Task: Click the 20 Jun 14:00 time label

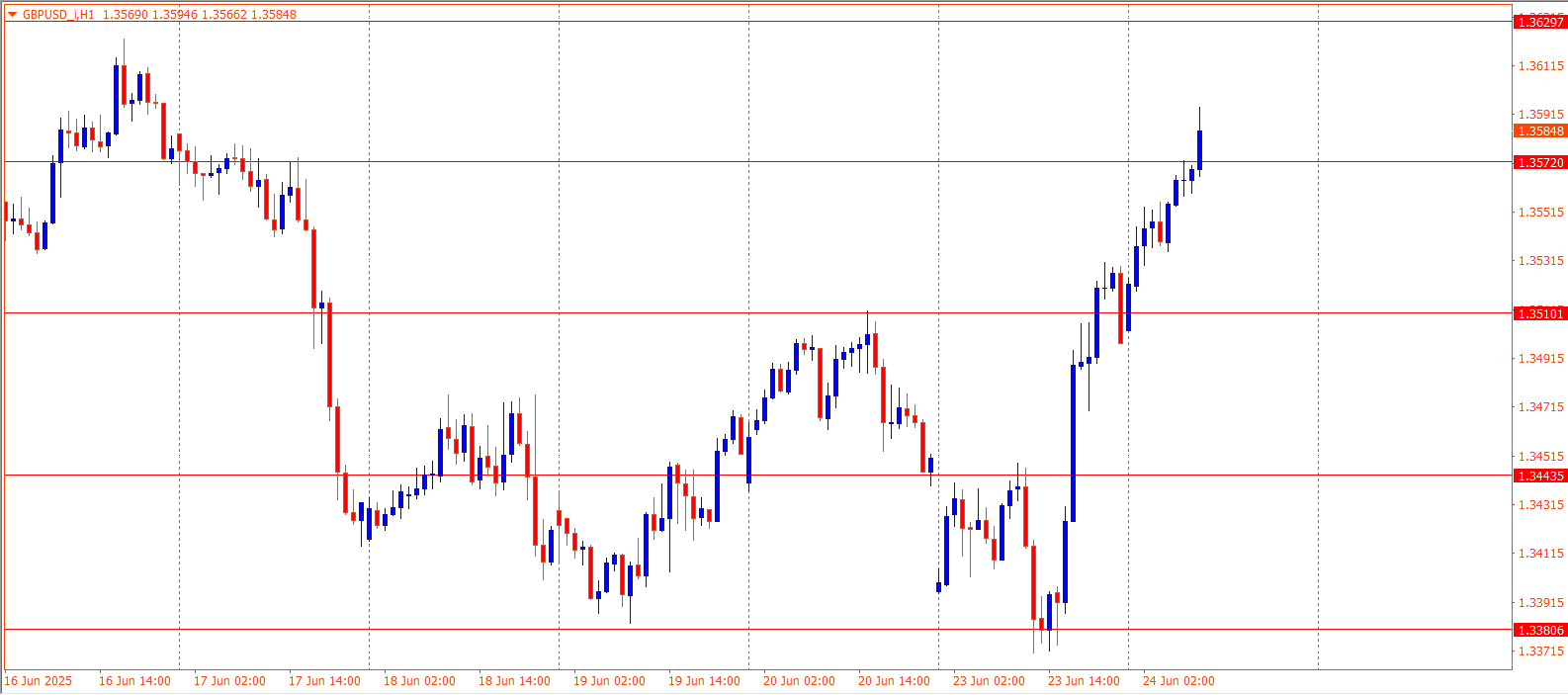Action: point(894,681)
